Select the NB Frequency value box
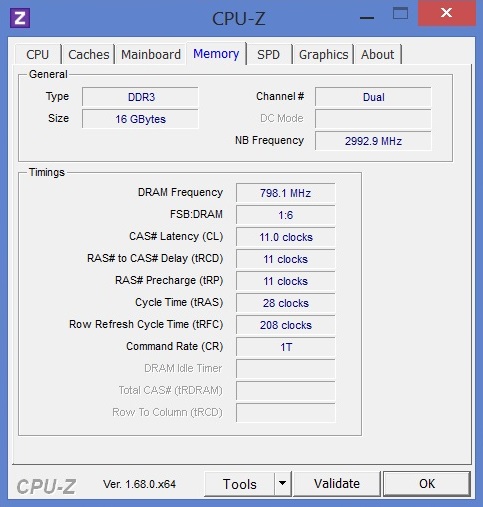 coord(373,141)
